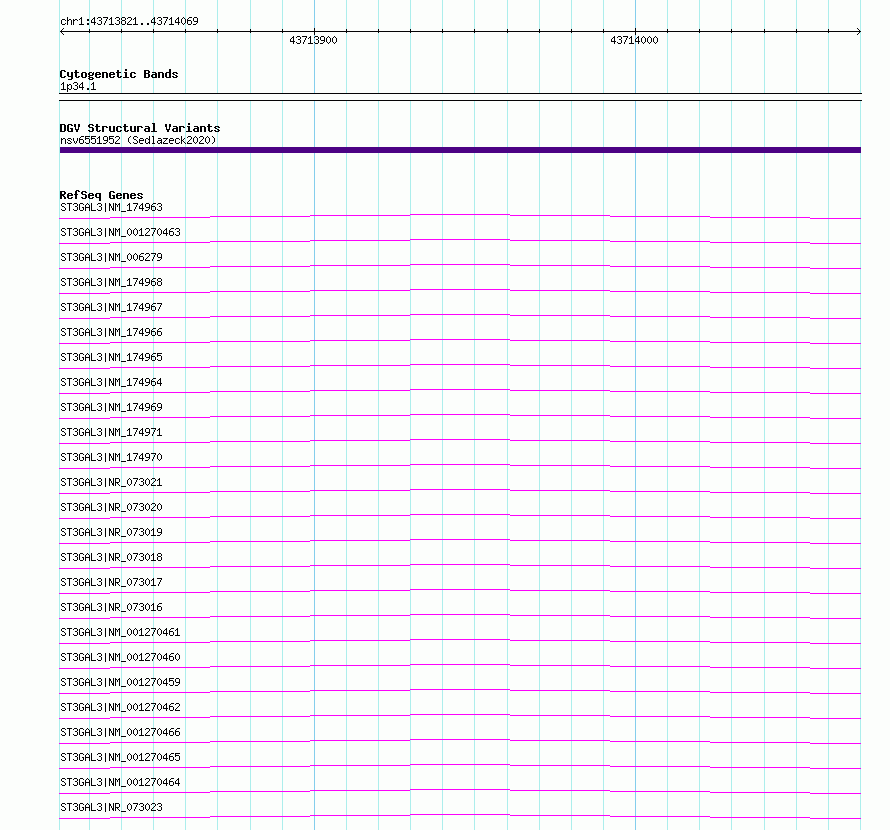Viewport: 890px width, 830px height.
Task: Click the chr1:43713821..43714069 coordinate label
Action: tap(129, 21)
